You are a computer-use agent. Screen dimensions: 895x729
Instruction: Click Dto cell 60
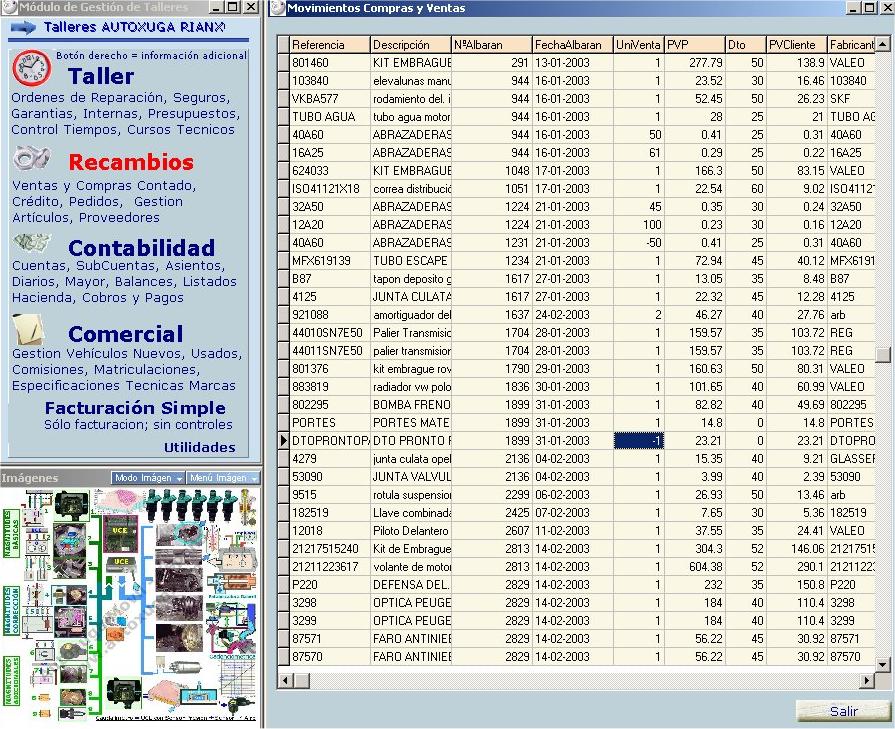coord(745,189)
